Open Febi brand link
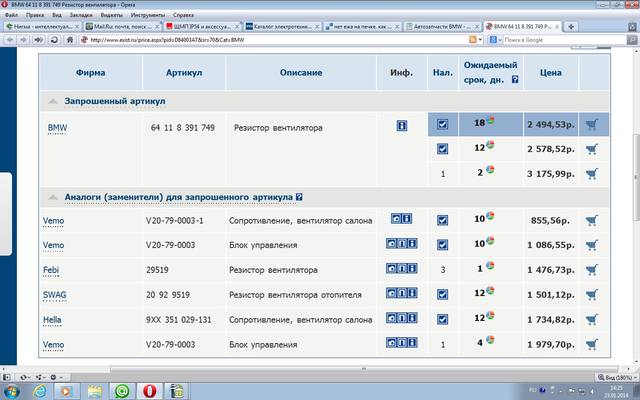 click(51, 270)
